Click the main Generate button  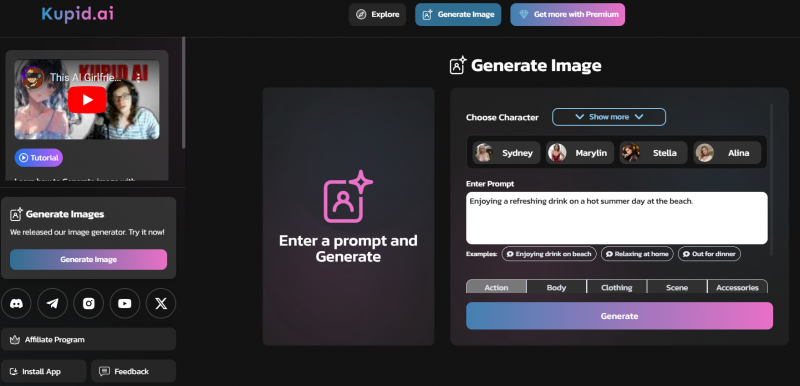point(619,316)
